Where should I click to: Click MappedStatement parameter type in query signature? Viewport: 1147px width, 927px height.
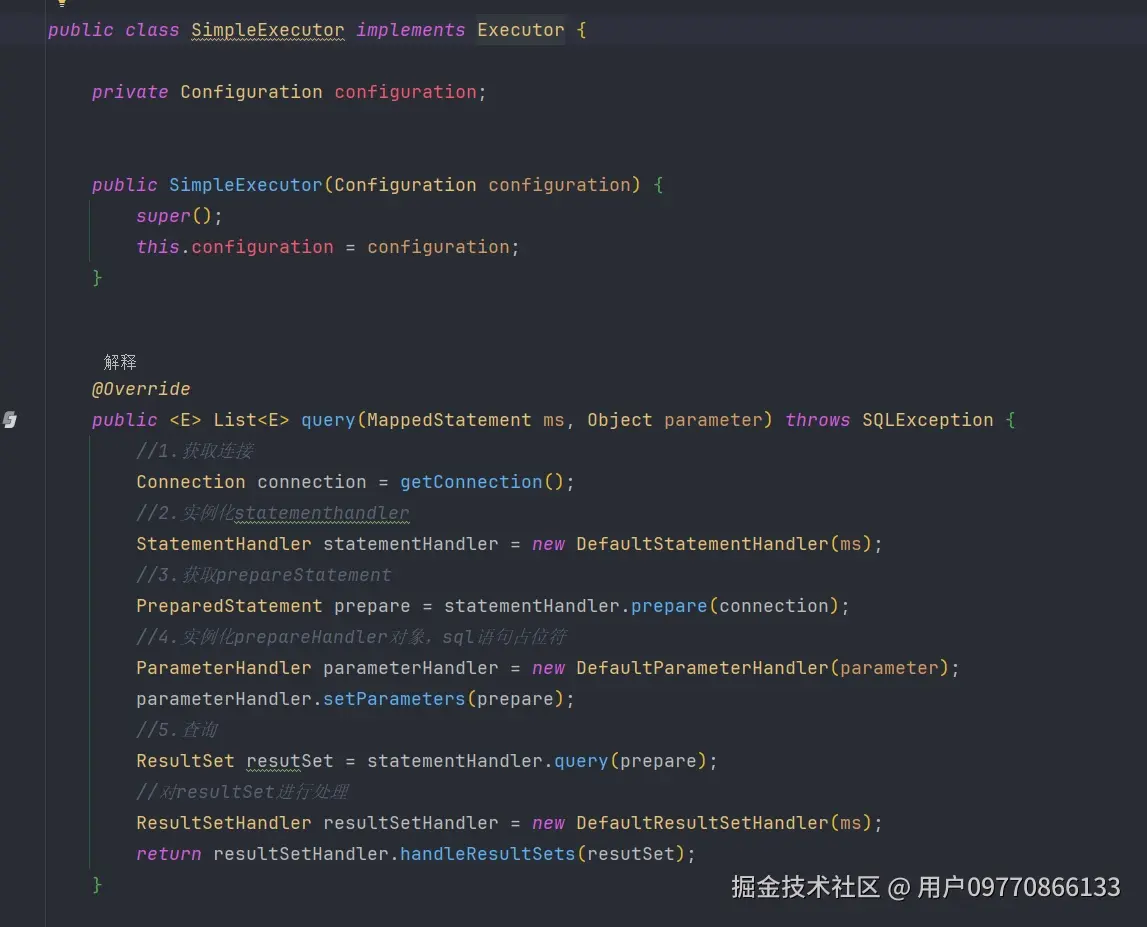pyautogui.click(x=449, y=420)
